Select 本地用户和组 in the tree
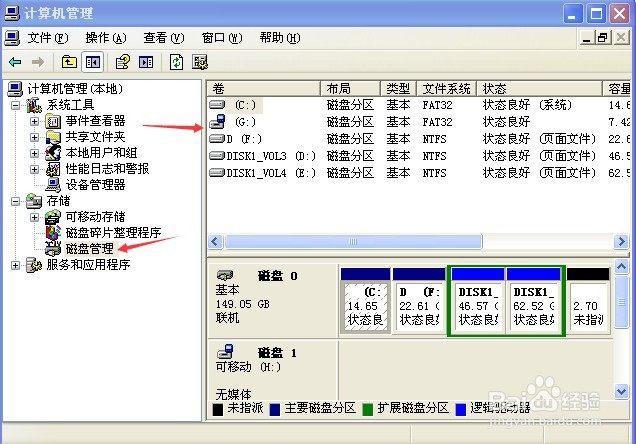This screenshot has height=444, width=636. 101,152
